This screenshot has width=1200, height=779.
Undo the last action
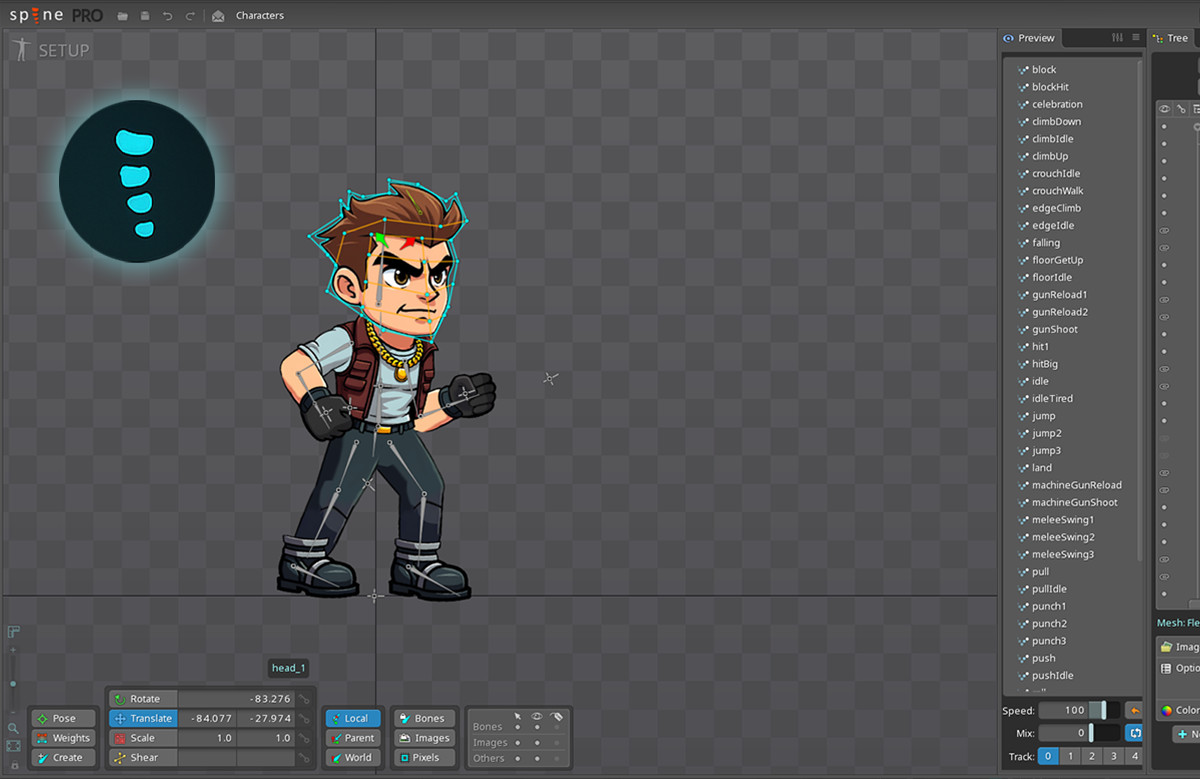coord(165,15)
